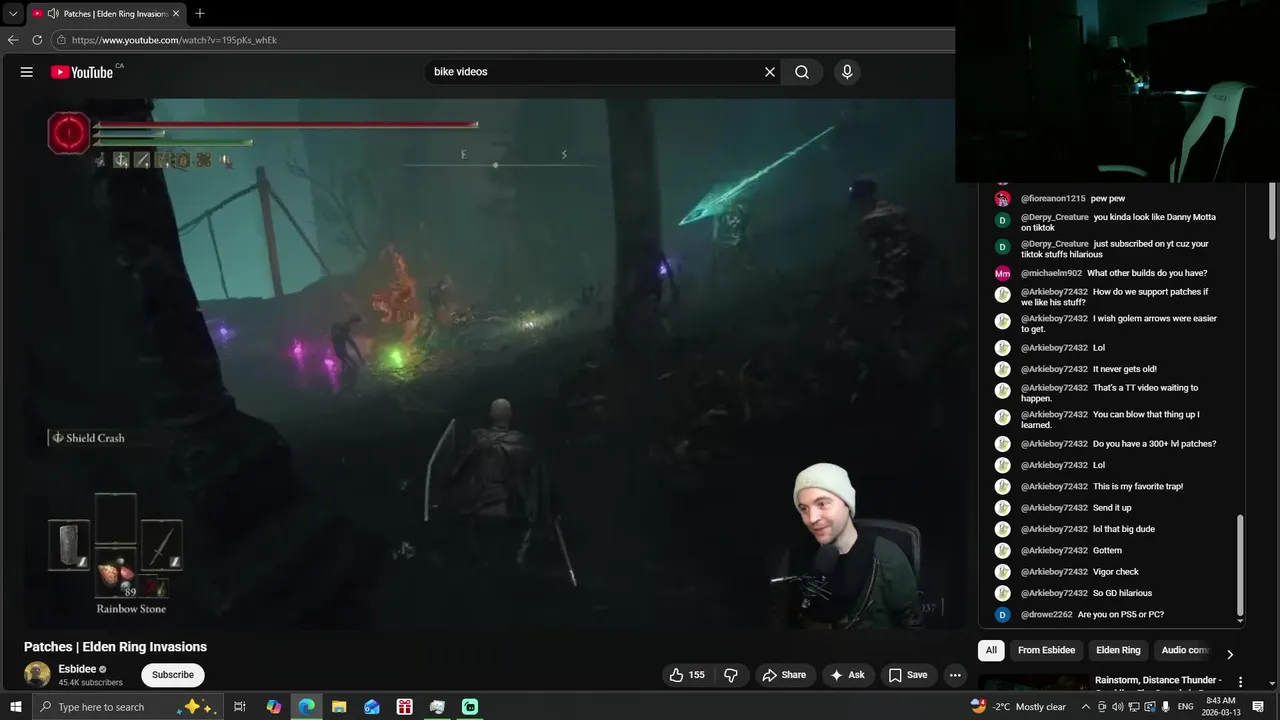Select the Elden Ring chip

pyautogui.click(x=1118, y=650)
